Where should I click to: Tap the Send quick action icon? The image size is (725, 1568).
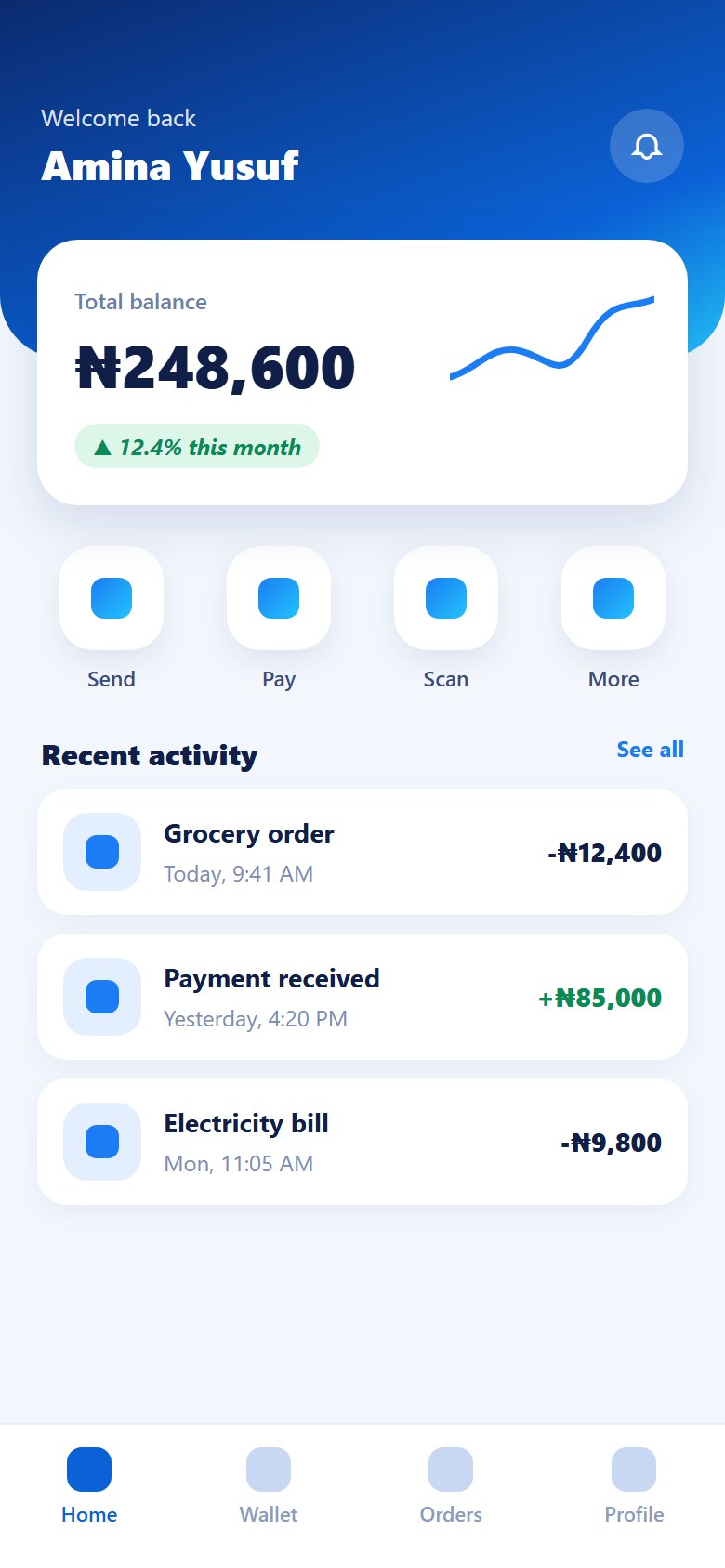click(x=112, y=598)
